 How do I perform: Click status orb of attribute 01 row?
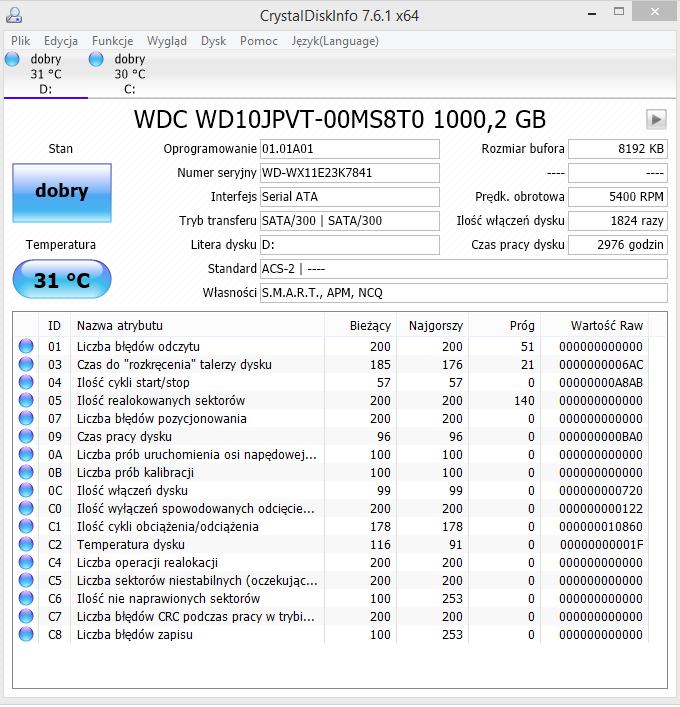26,346
